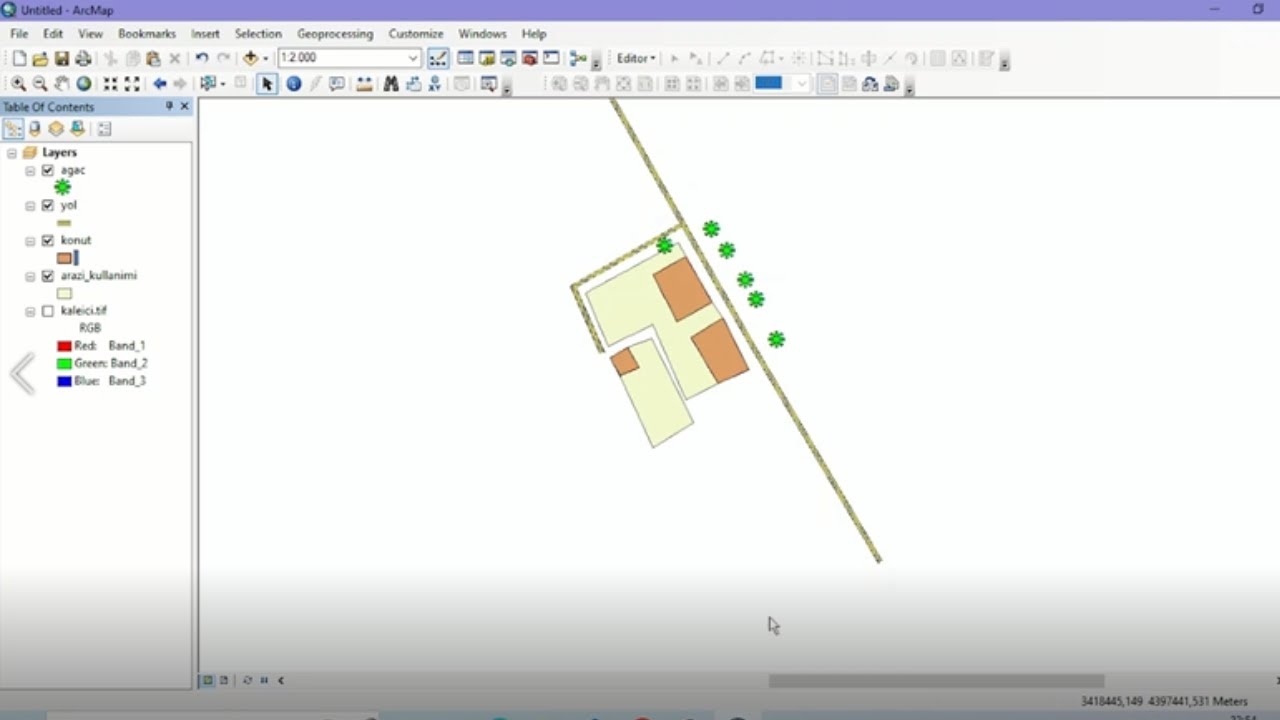Select the Zoom Out tool
This screenshot has width=1280, height=720.
pyautogui.click(x=40, y=84)
